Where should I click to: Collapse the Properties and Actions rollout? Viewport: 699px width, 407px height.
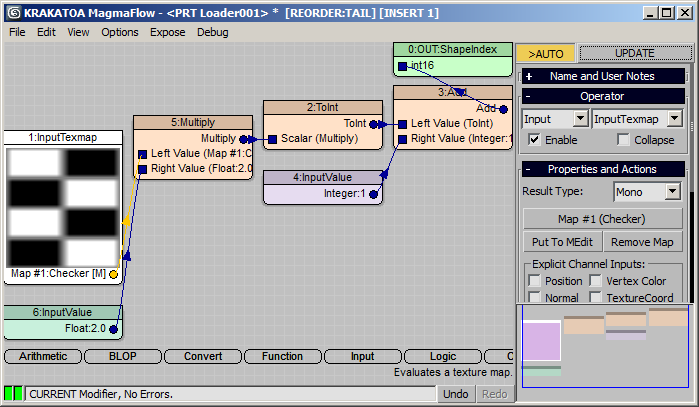603,169
